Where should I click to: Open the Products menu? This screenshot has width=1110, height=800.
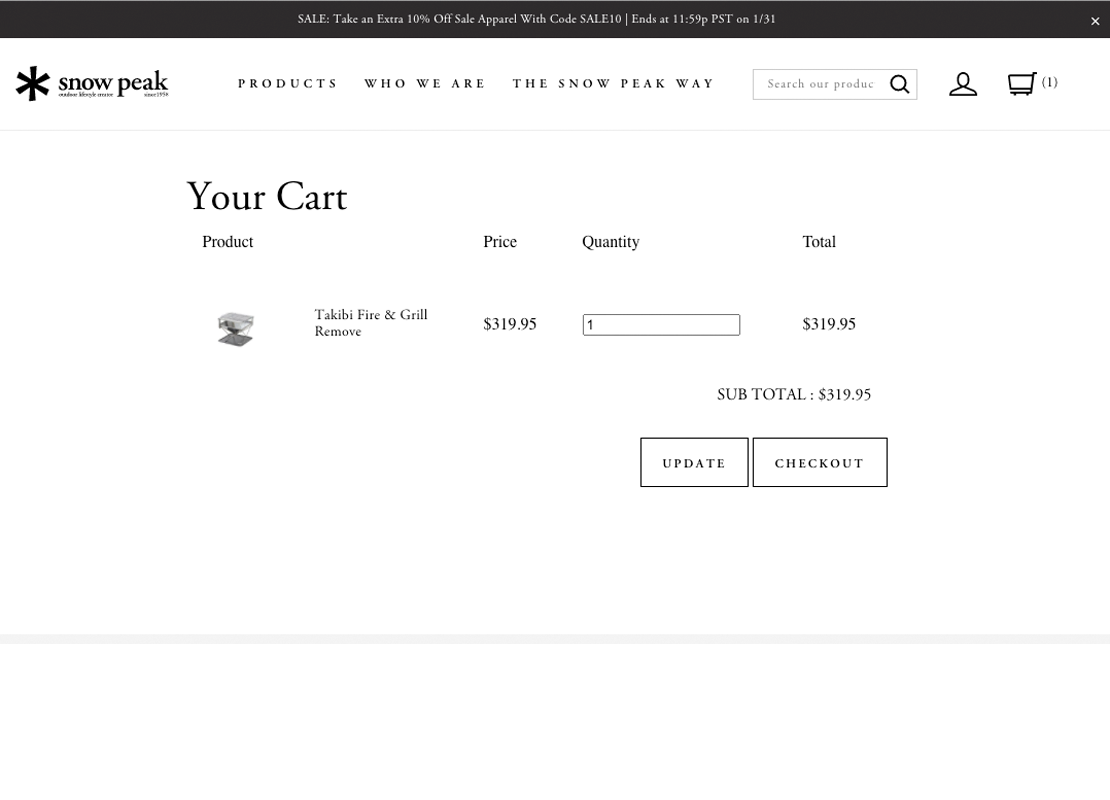288,84
